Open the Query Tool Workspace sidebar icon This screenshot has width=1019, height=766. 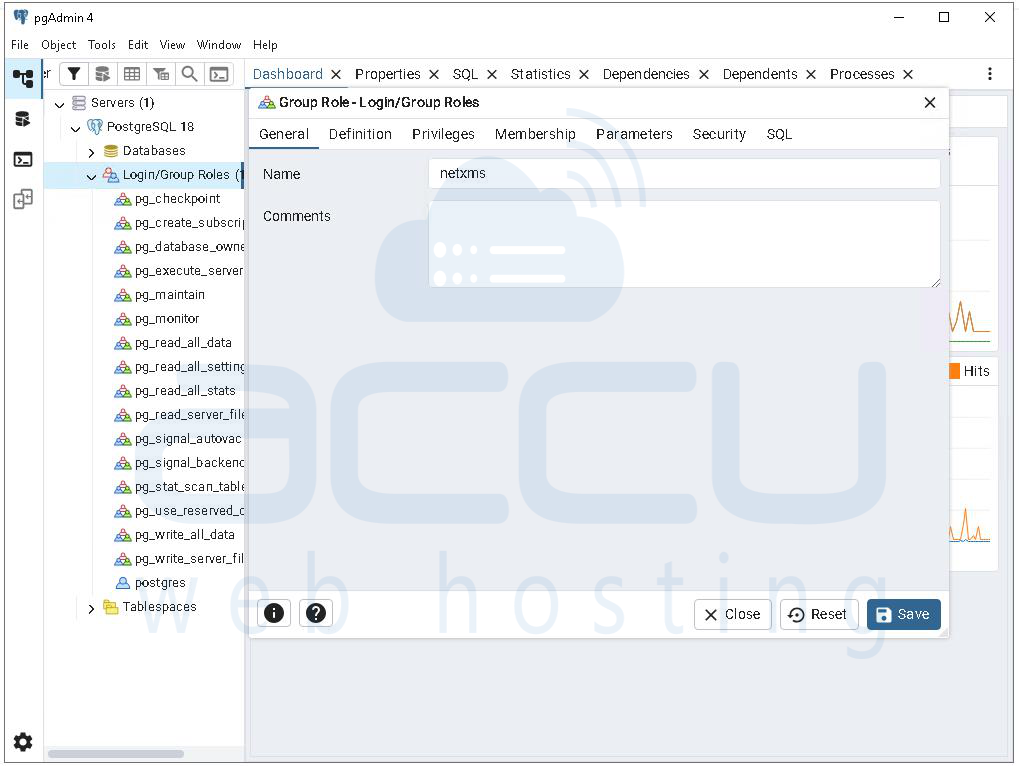[x=23, y=119]
